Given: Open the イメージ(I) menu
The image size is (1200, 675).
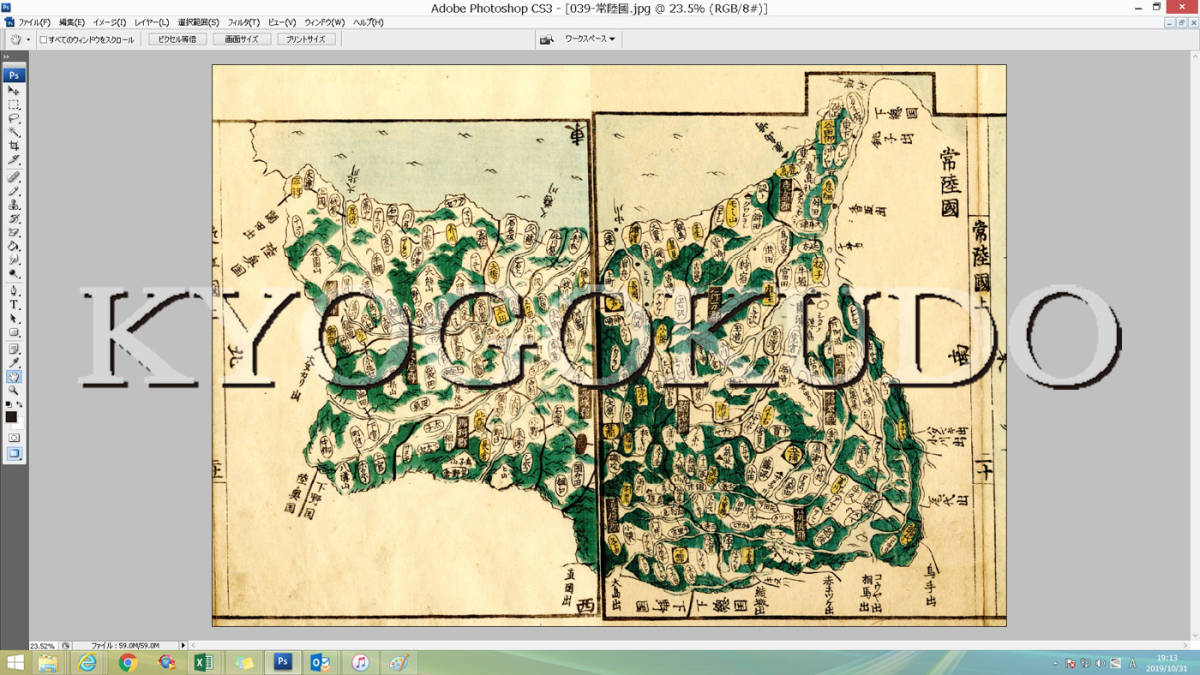Looking at the screenshot, I should [109, 22].
